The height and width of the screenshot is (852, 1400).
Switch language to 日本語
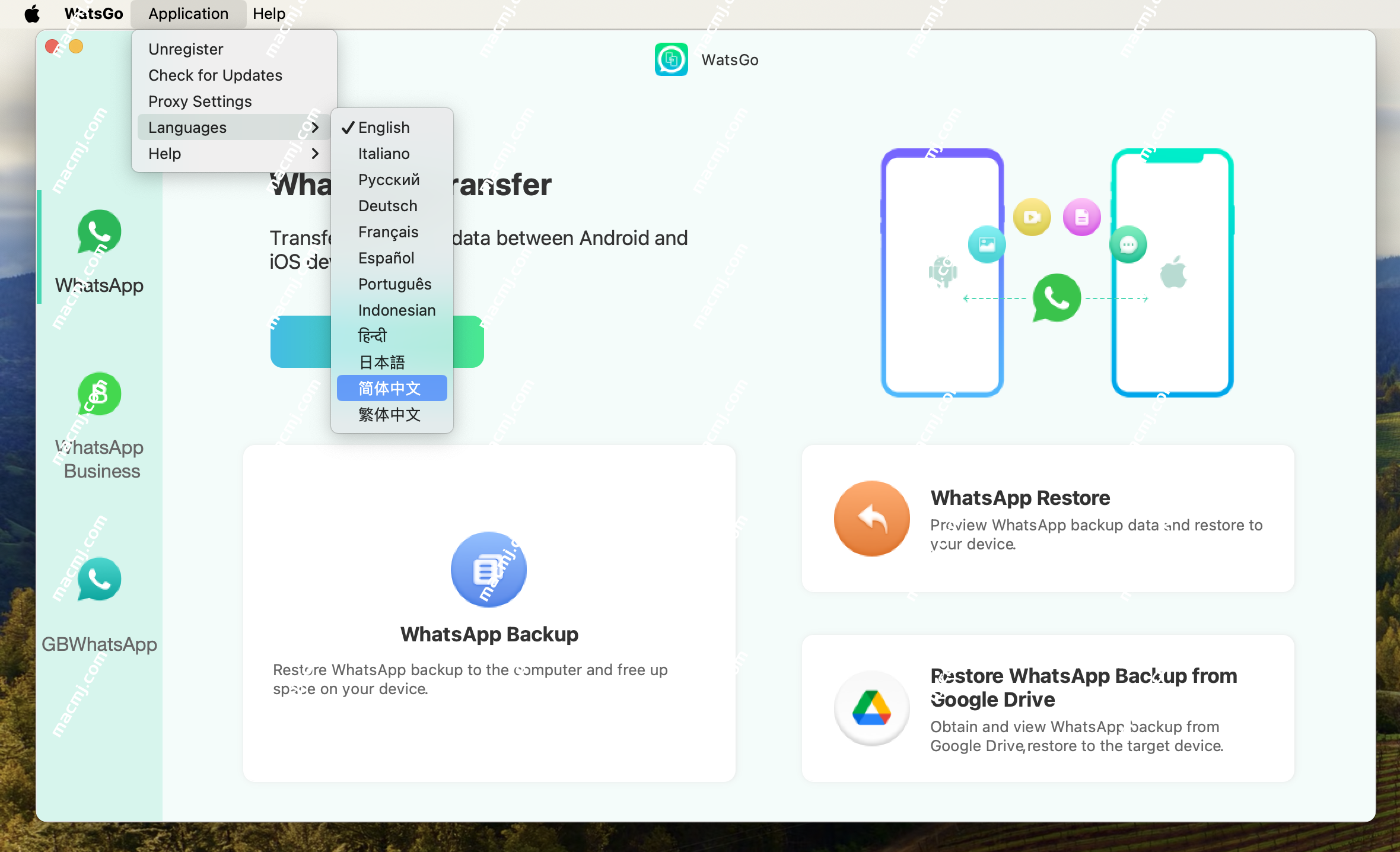tap(392, 363)
